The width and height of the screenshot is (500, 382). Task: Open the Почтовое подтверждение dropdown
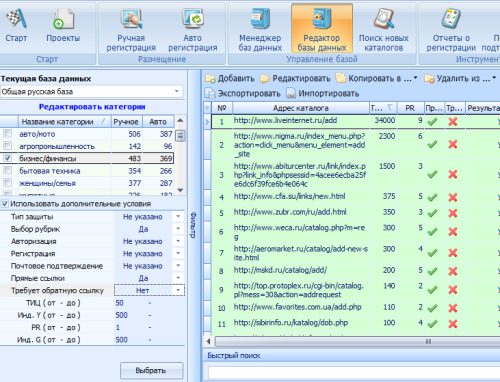(x=178, y=266)
